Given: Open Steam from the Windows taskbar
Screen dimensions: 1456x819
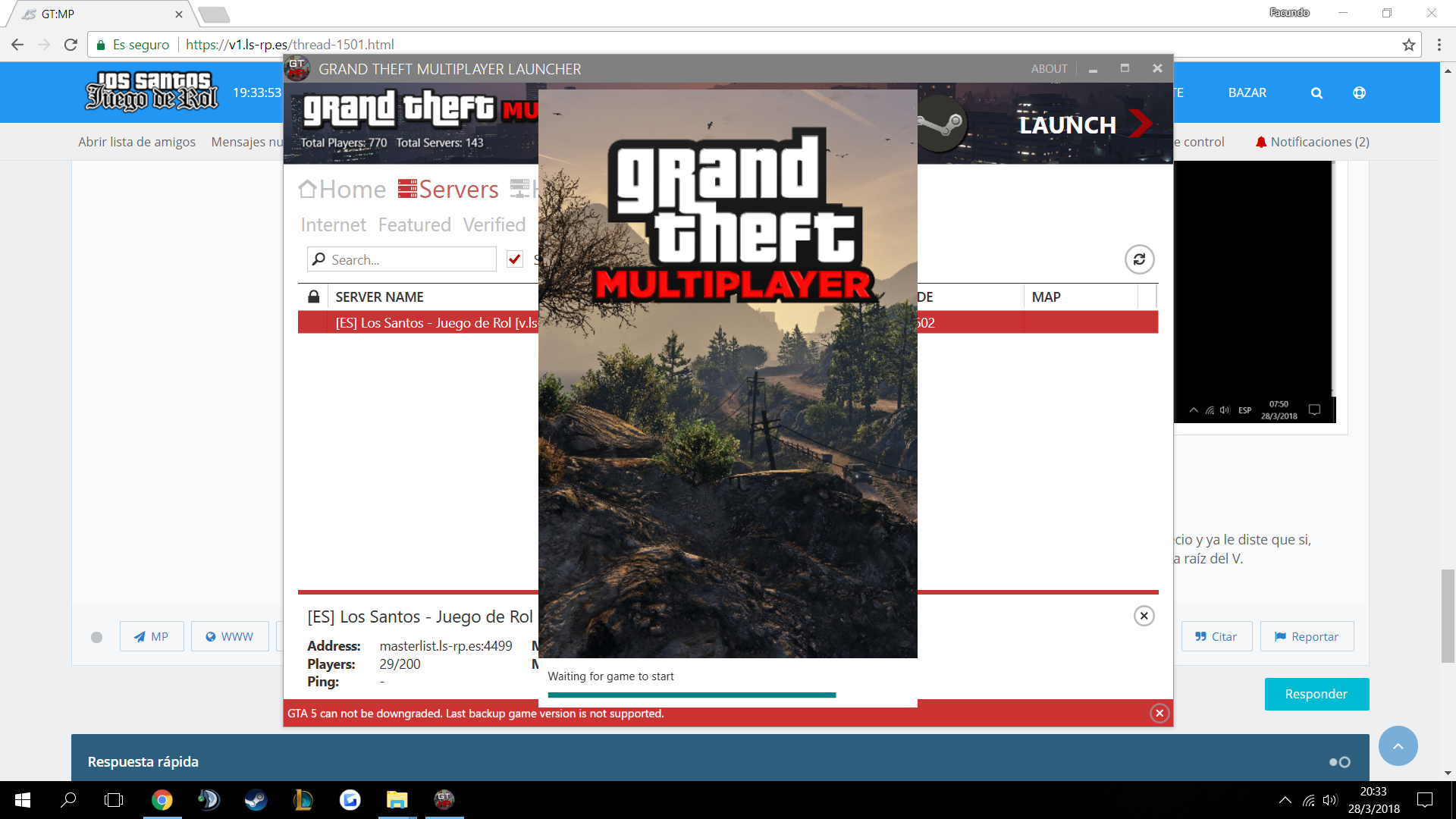Looking at the screenshot, I should click(x=256, y=800).
